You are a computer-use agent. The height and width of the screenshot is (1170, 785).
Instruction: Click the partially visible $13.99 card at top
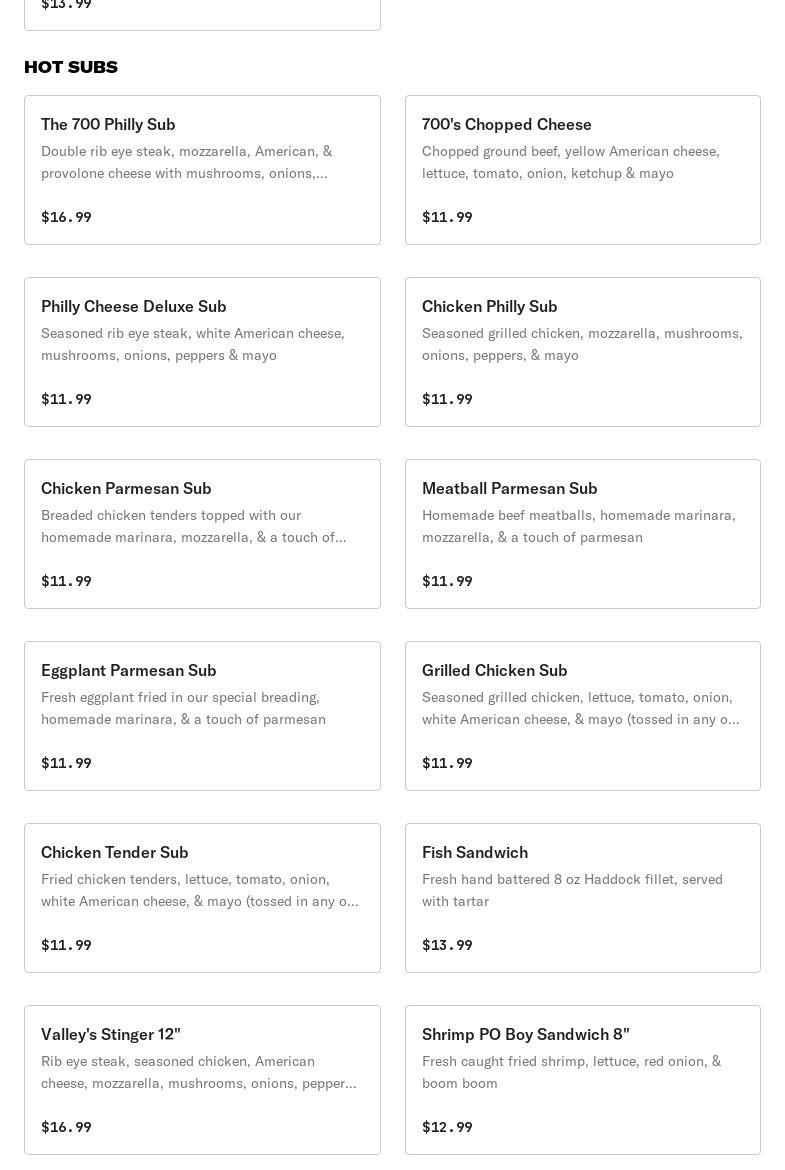tap(202, 10)
